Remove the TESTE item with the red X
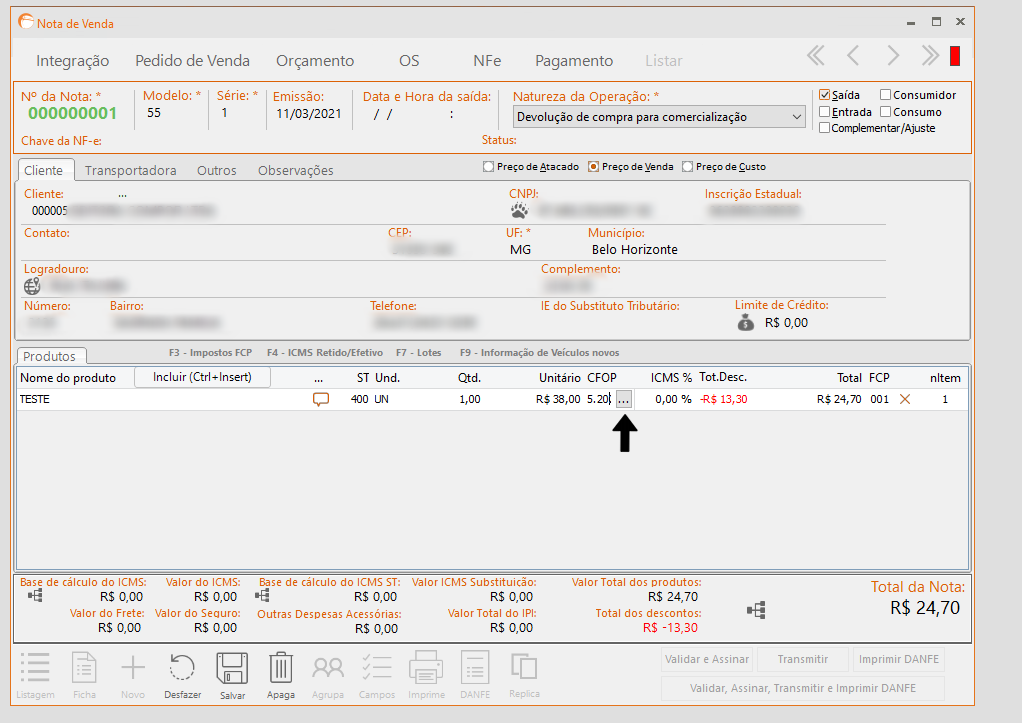Screen dimensions: 1022x723 [x=905, y=399]
